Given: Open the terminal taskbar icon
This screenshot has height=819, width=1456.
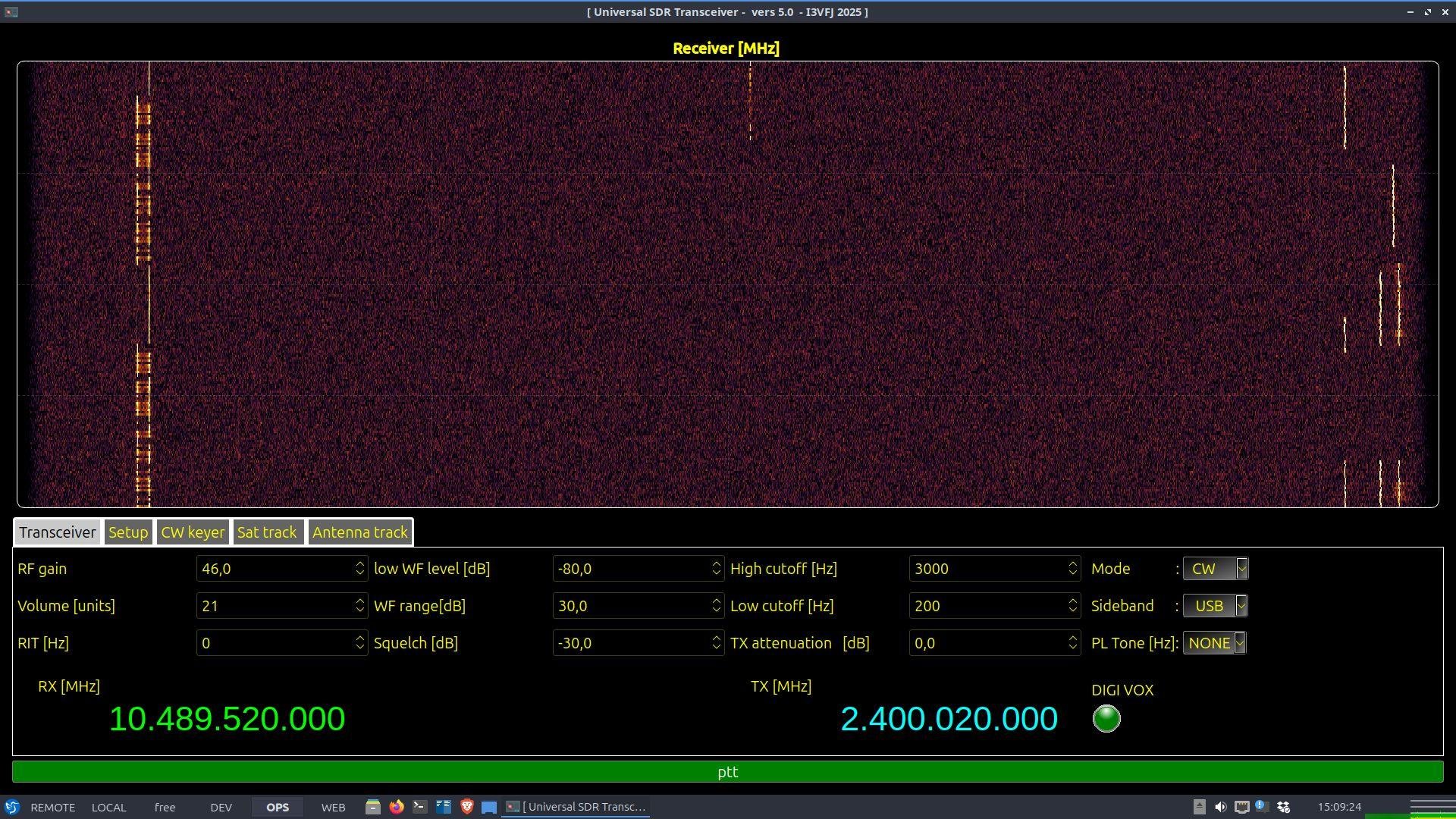Looking at the screenshot, I should tap(419, 807).
